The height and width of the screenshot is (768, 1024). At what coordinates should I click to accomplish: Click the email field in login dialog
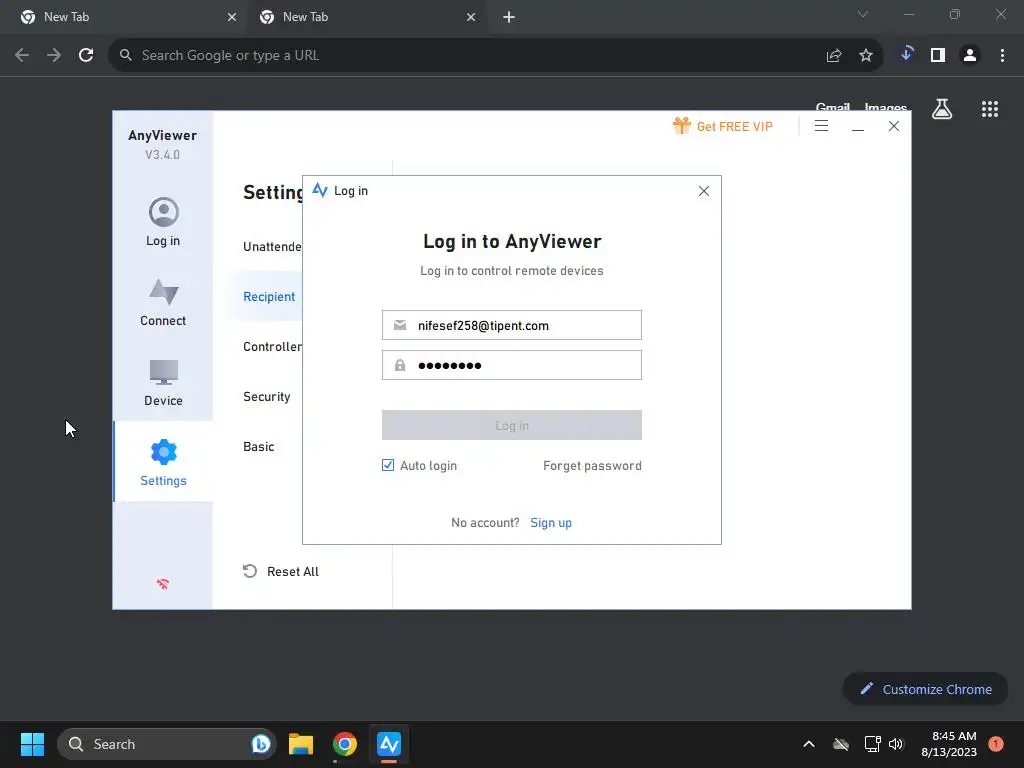pyautogui.click(x=511, y=325)
